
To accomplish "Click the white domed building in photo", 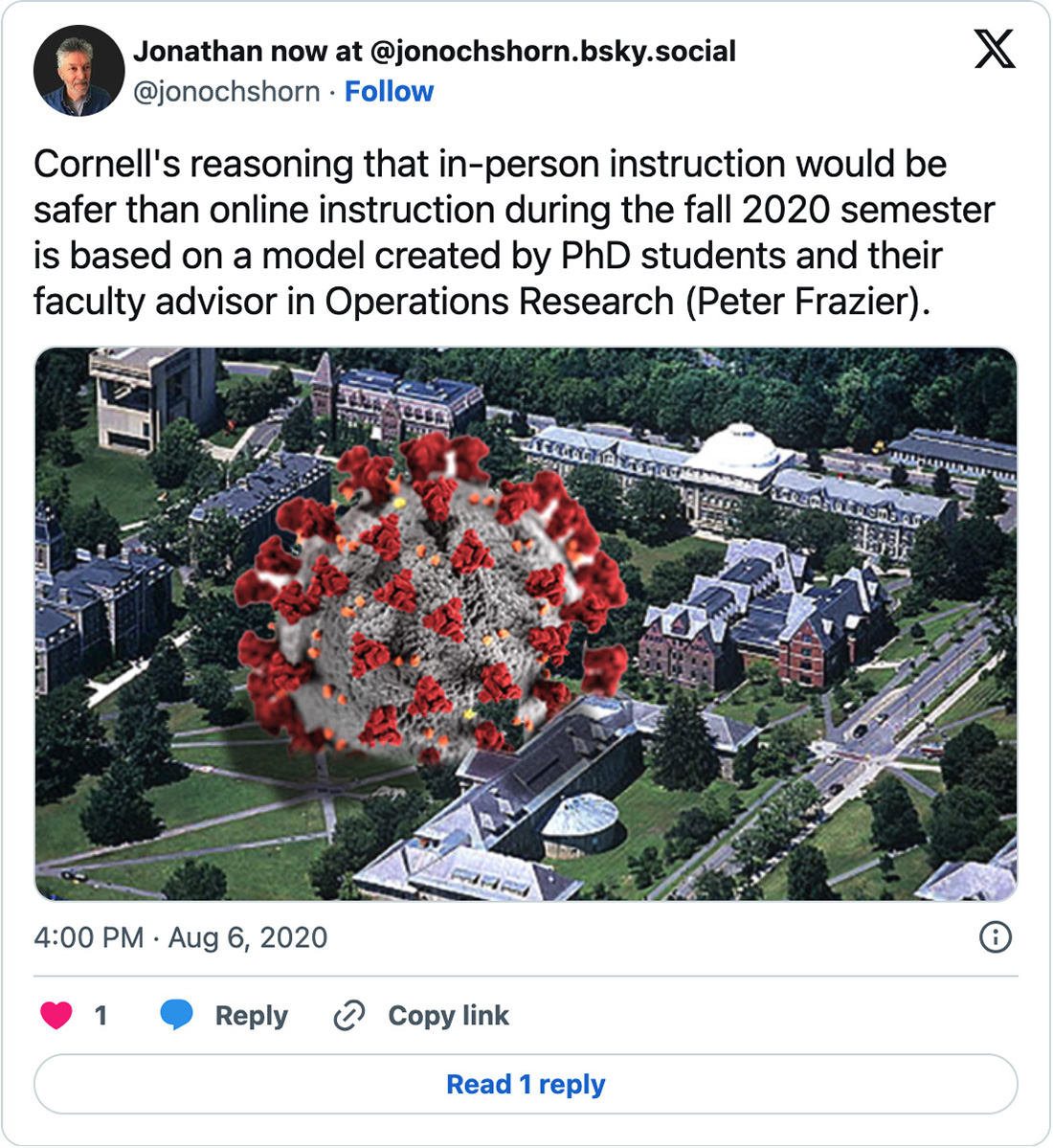I will point(739,447).
